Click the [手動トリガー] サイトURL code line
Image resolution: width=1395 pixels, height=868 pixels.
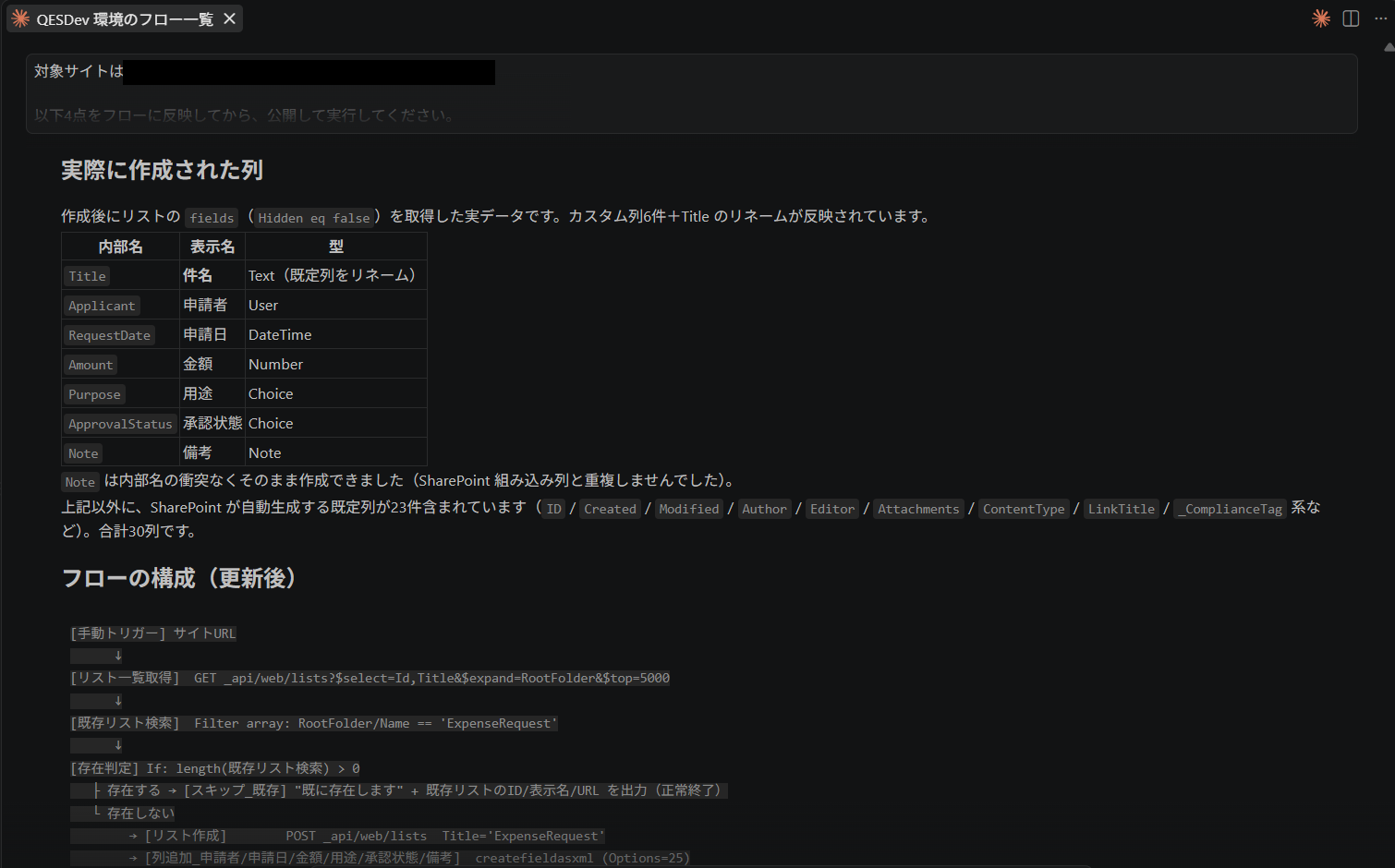pyautogui.click(x=153, y=633)
